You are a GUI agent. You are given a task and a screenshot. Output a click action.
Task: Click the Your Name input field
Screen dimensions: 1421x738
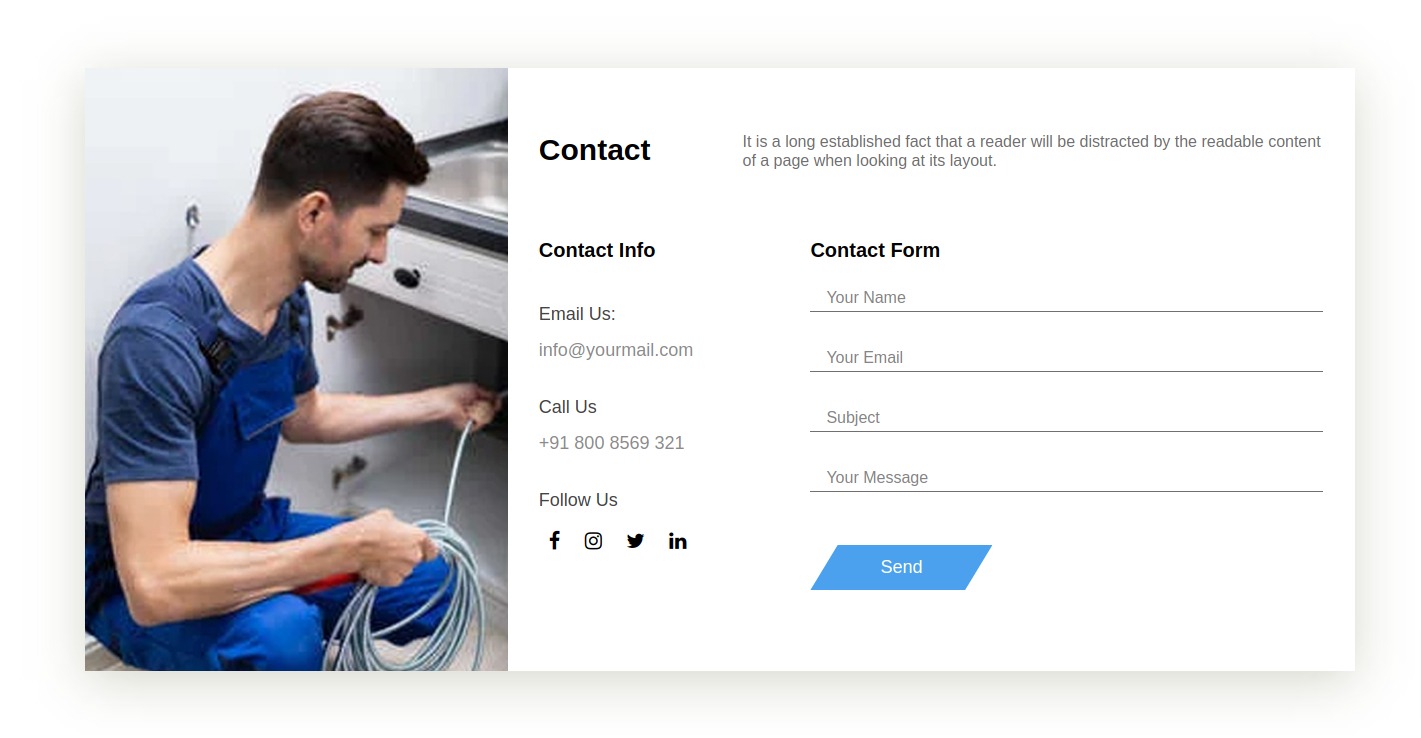click(1066, 297)
